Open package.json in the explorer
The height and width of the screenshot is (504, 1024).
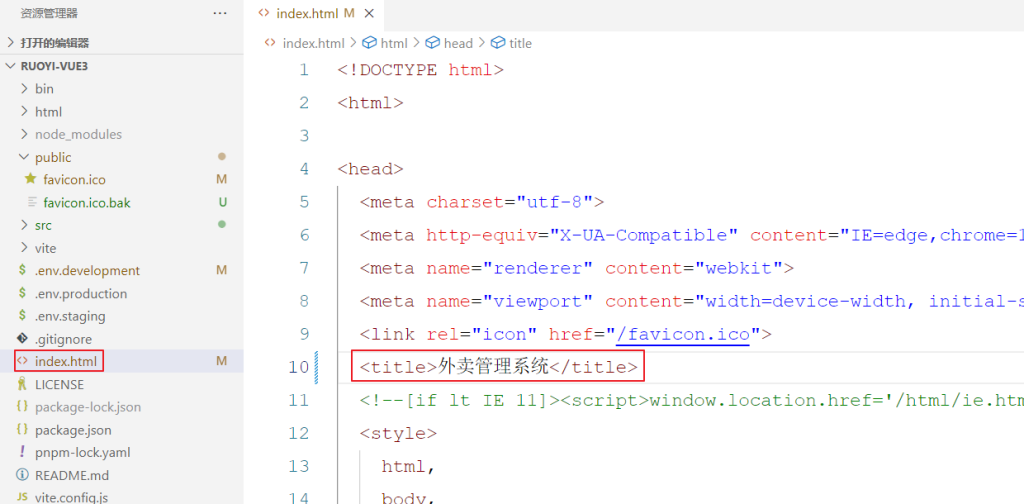coord(73,430)
